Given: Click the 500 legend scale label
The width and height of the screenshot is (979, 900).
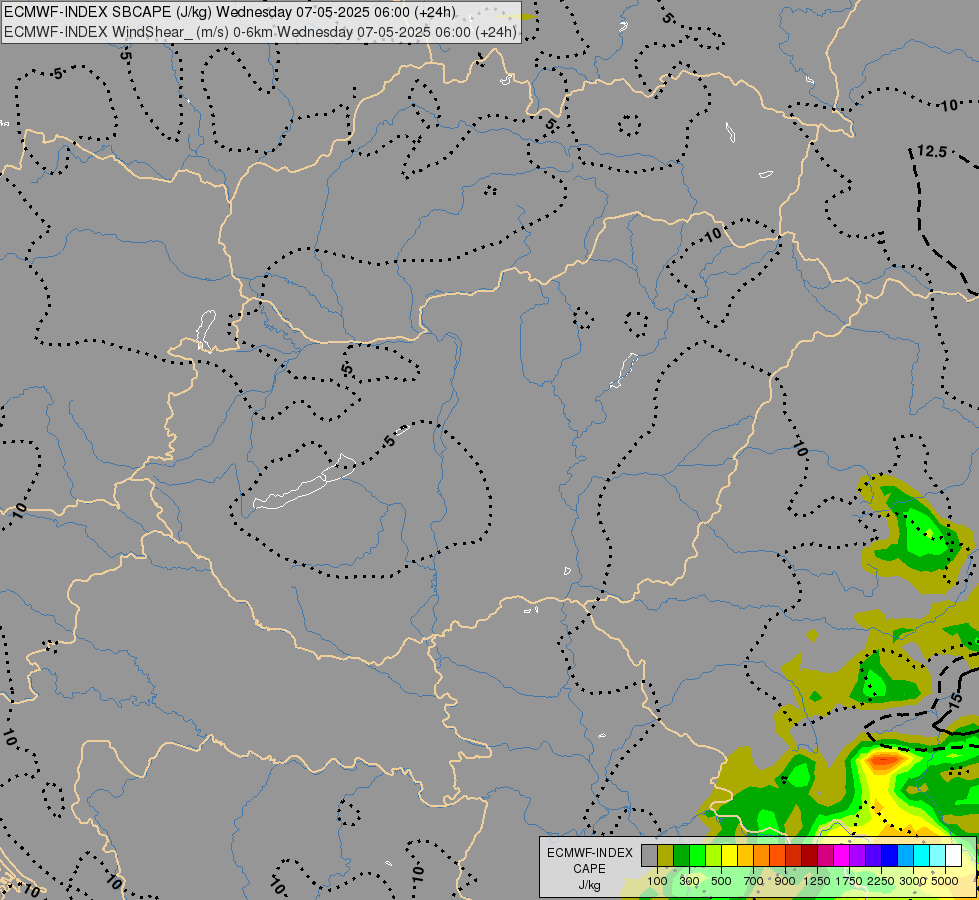Looking at the screenshot, I should coord(721,881).
